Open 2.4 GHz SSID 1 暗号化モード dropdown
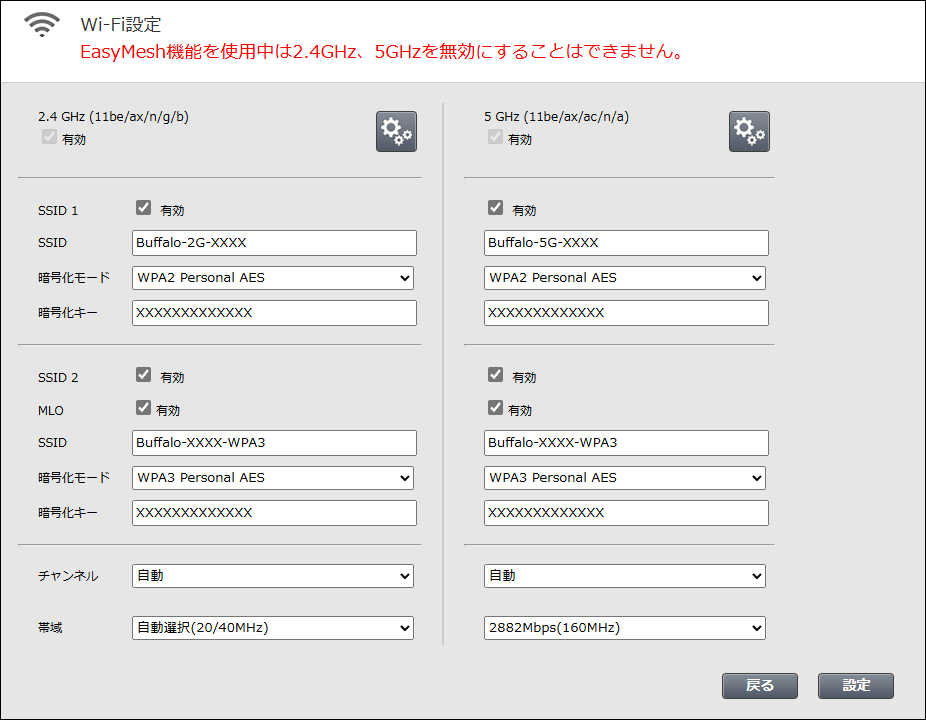This screenshot has height=720, width=926. [273, 278]
